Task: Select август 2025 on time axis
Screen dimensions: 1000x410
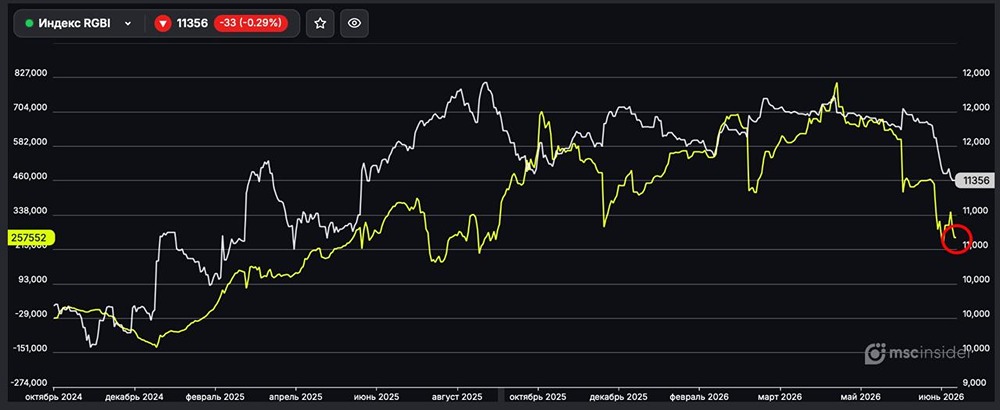Action: [x=460, y=397]
